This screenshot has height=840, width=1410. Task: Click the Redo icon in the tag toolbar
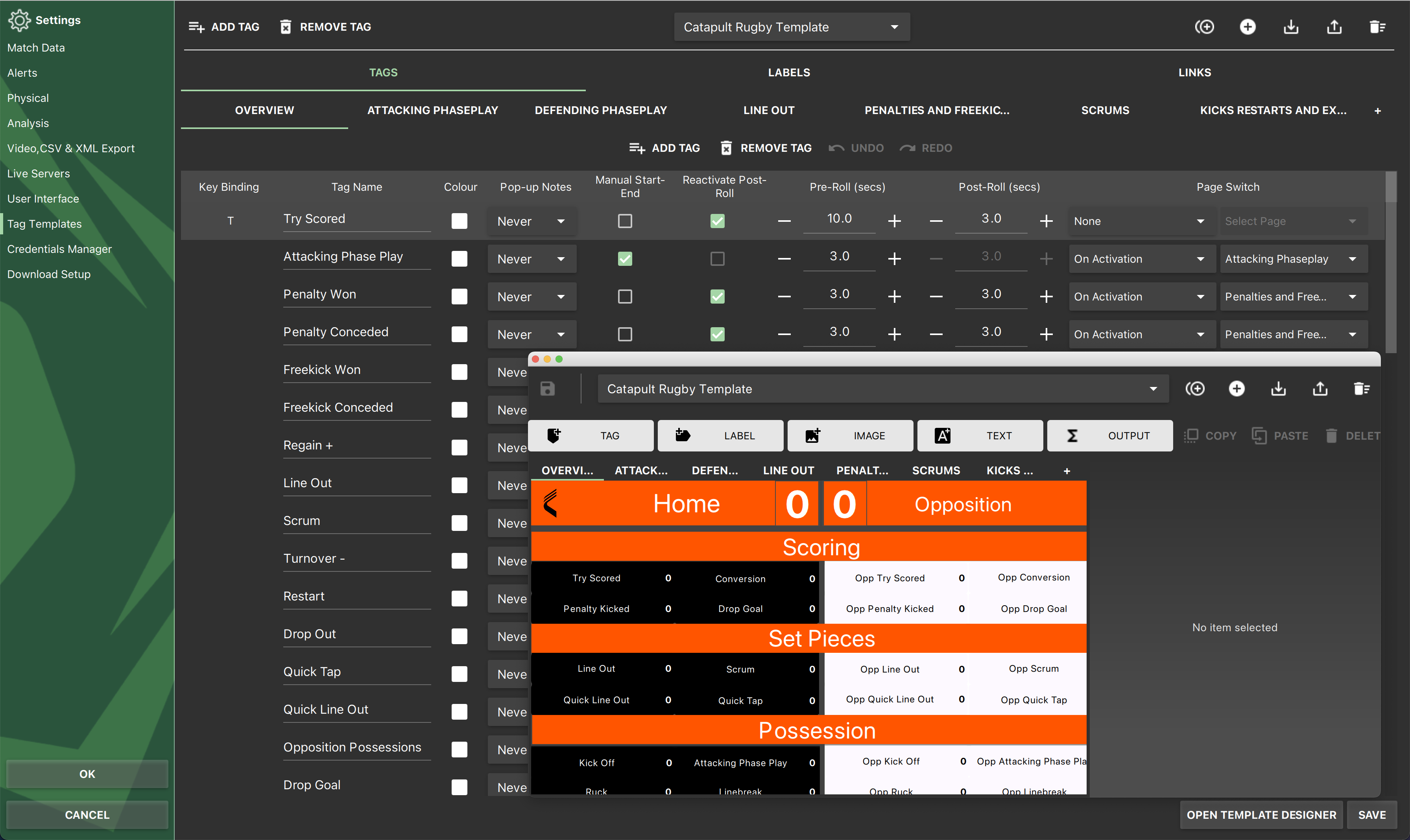click(x=907, y=148)
